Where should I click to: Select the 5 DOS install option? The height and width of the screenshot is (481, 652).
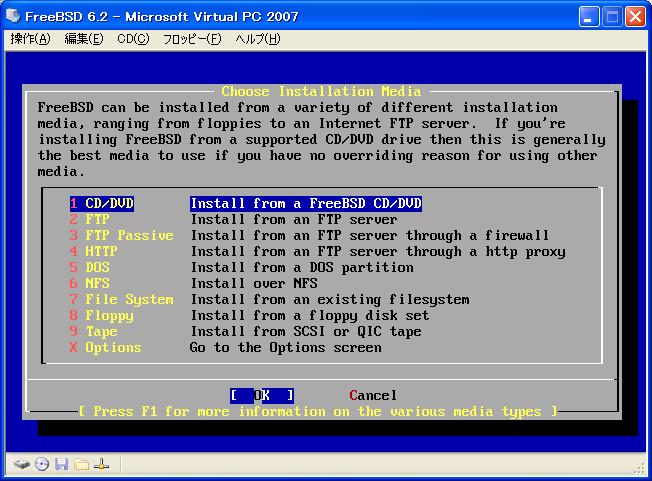90,267
